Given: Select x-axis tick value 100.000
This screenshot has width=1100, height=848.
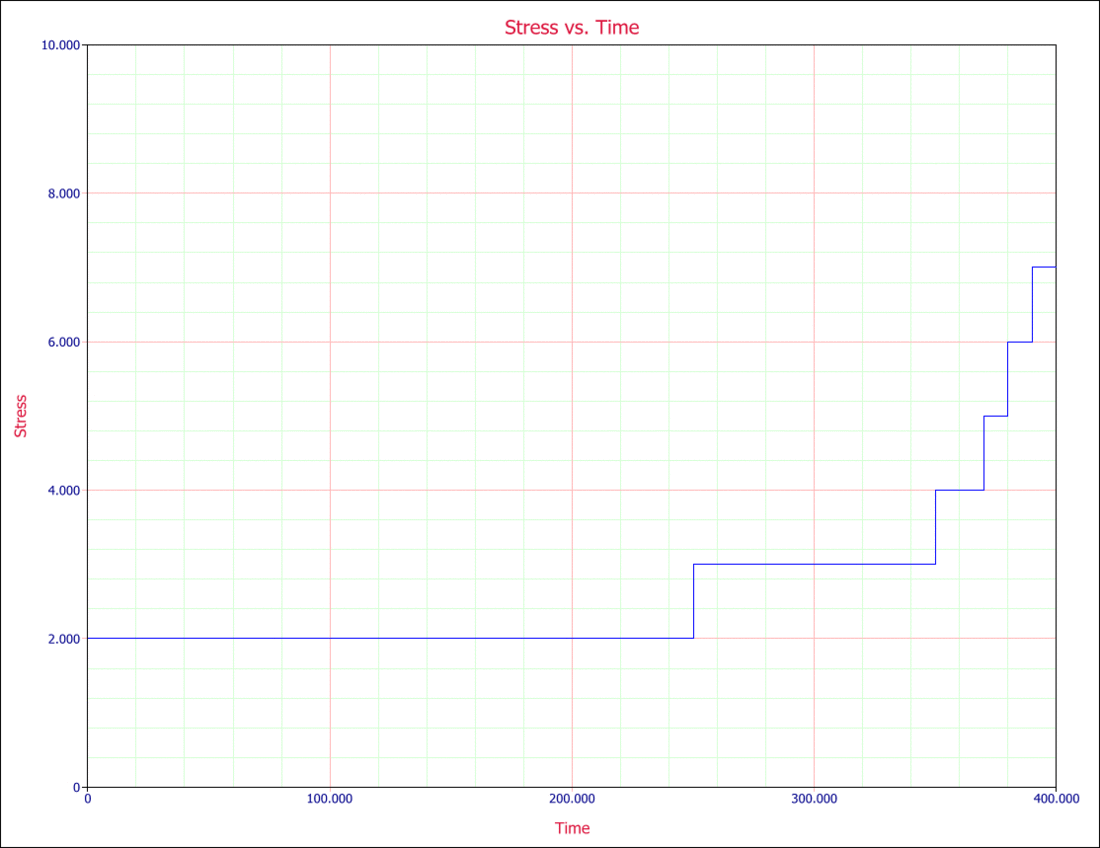Looking at the screenshot, I should click(x=330, y=799).
